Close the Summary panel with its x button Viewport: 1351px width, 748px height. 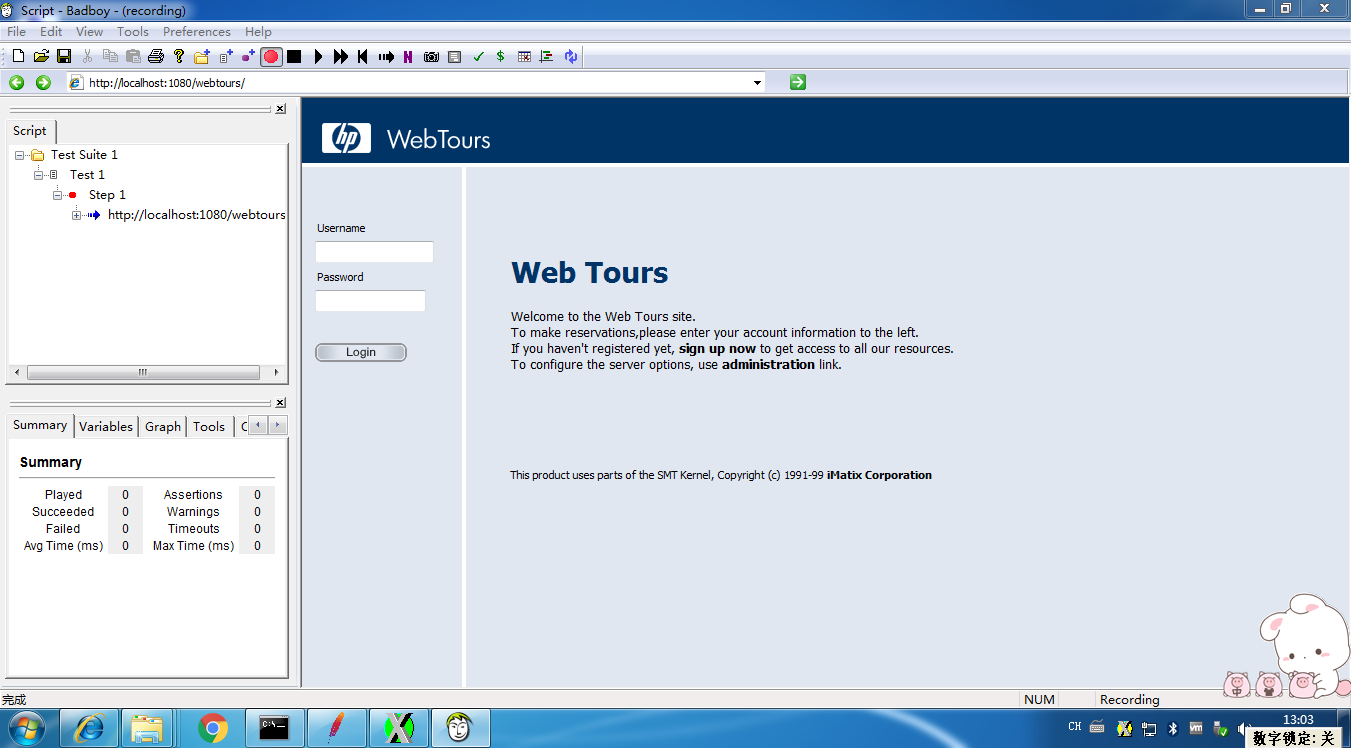280,403
